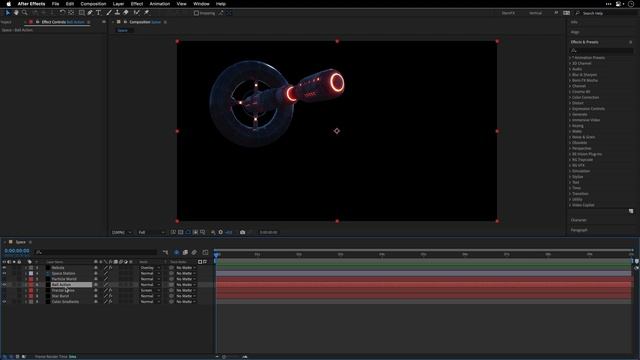Toggle visibility of Space Station layer

tap(4, 273)
